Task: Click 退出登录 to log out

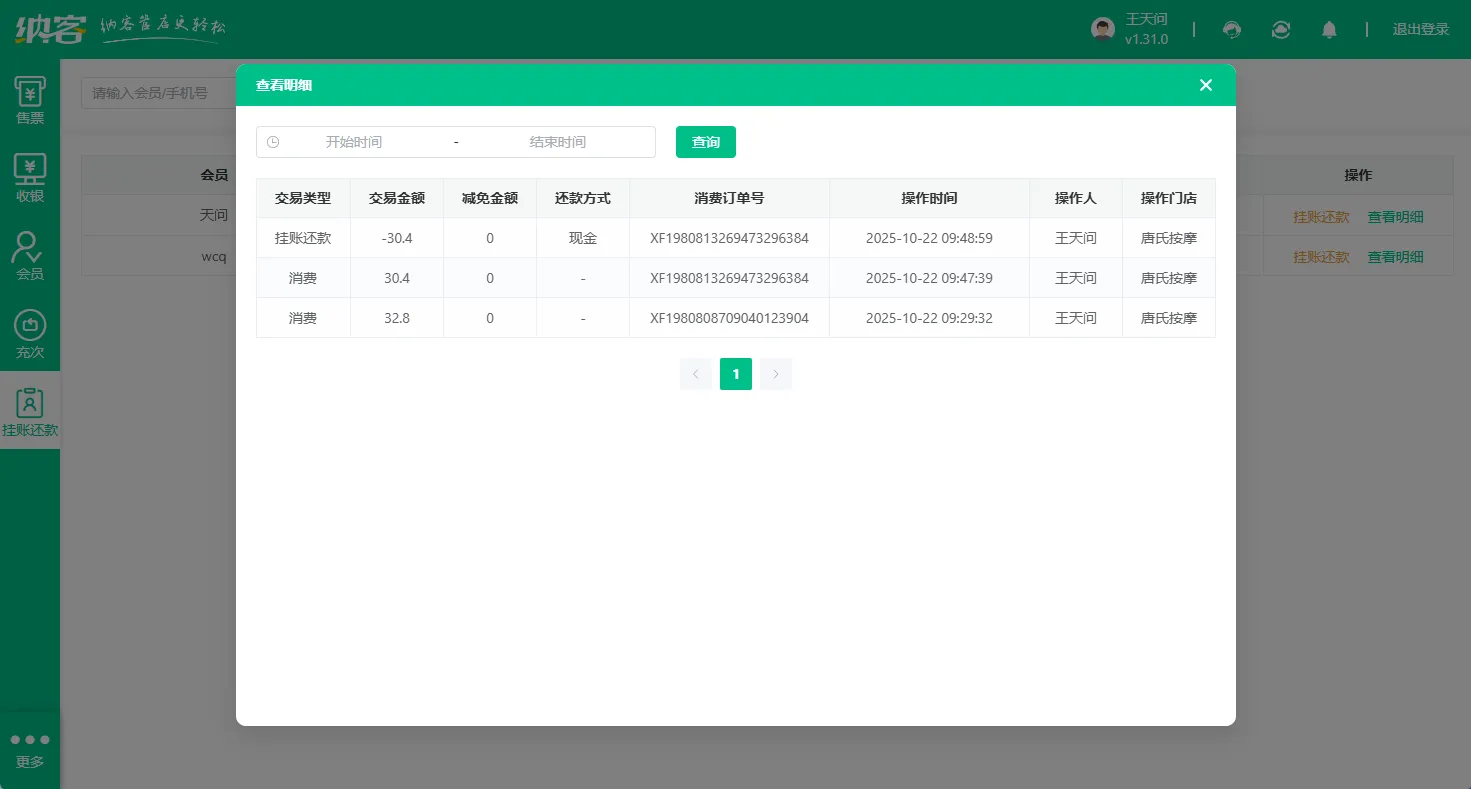Action: pos(1420,29)
